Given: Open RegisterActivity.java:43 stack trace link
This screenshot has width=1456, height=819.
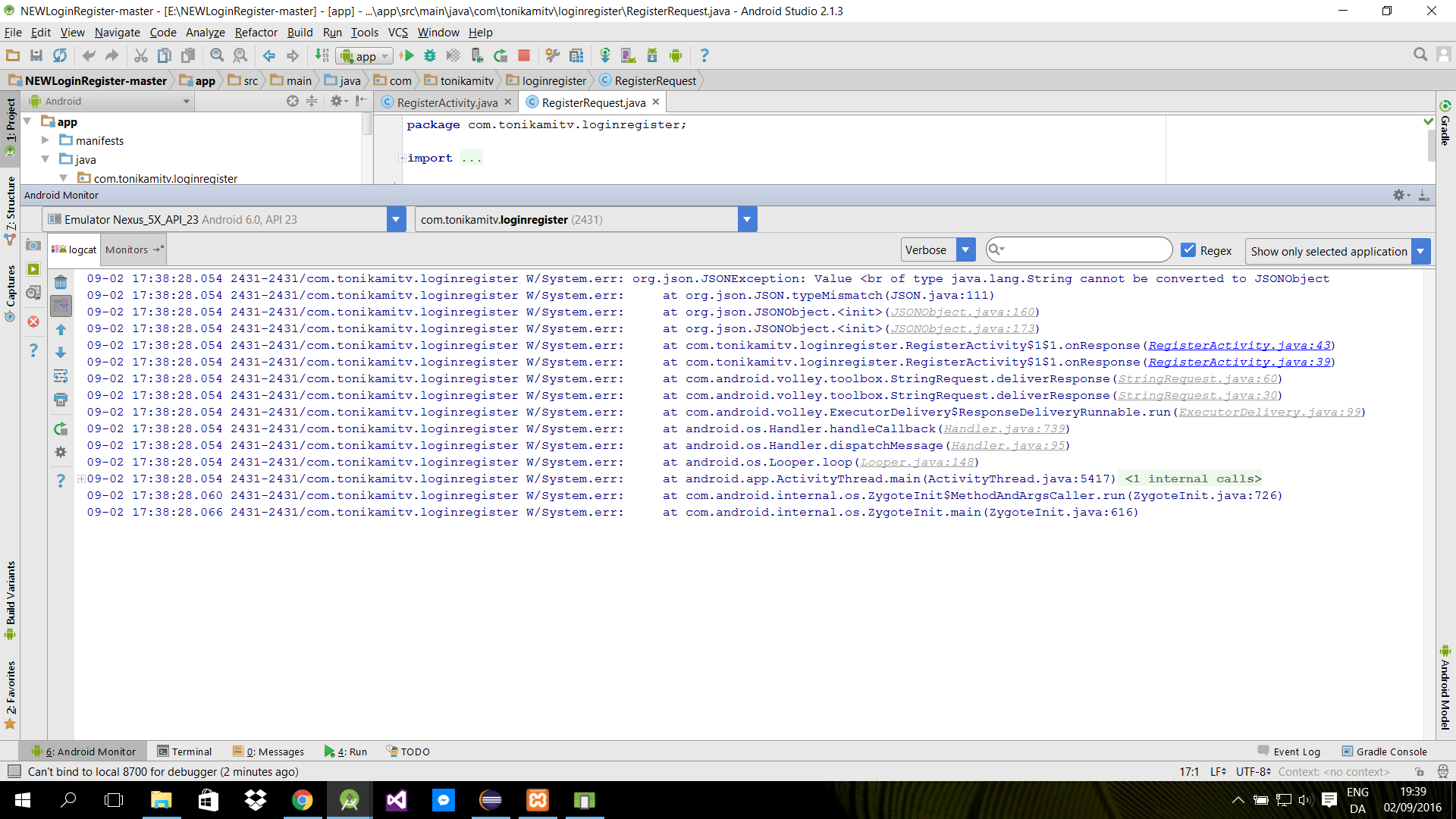Looking at the screenshot, I should click(x=1239, y=345).
